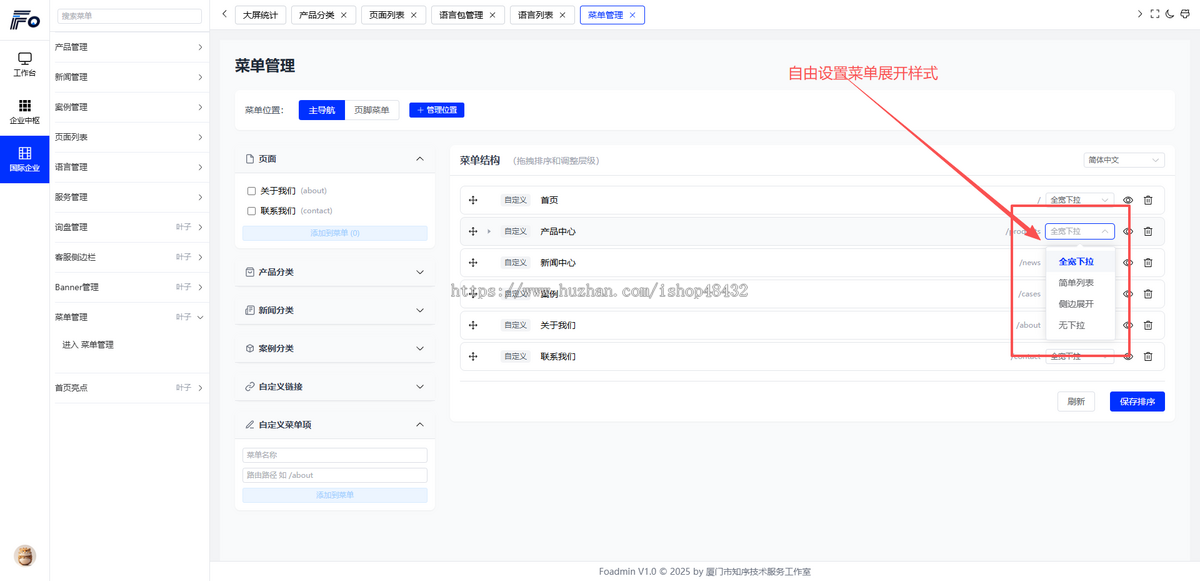The height and width of the screenshot is (581, 1200).
Task: Expand the 案例分类 panel
Action: (420, 348)
